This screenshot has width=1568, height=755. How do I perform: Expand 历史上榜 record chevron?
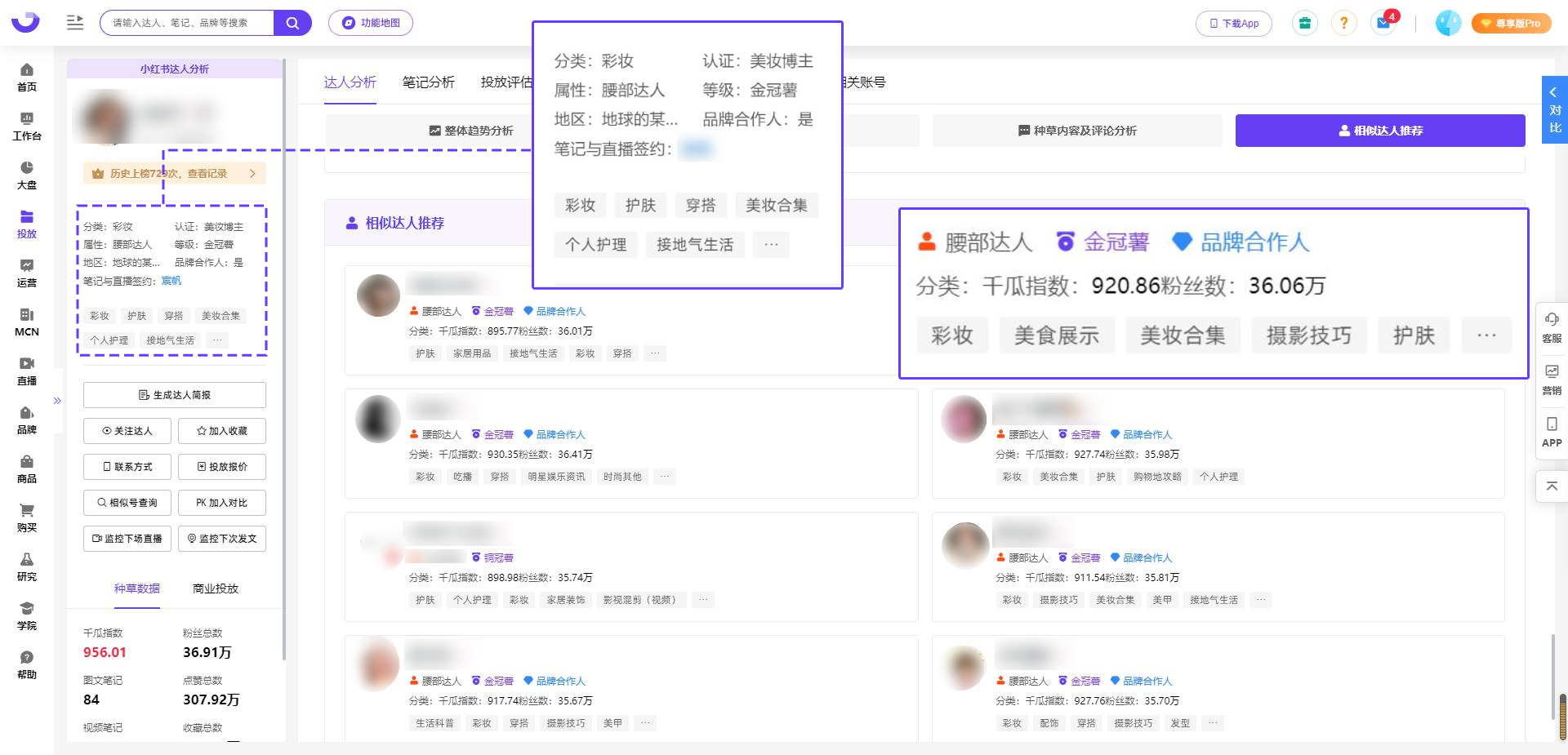(252, 174)
